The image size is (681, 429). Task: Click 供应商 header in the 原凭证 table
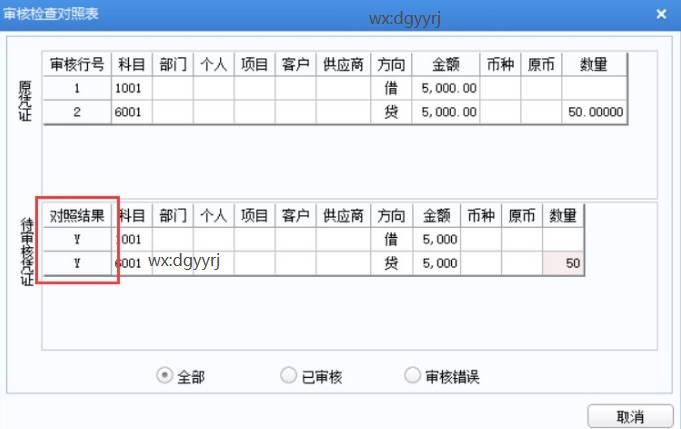click(x=344, y=64)
